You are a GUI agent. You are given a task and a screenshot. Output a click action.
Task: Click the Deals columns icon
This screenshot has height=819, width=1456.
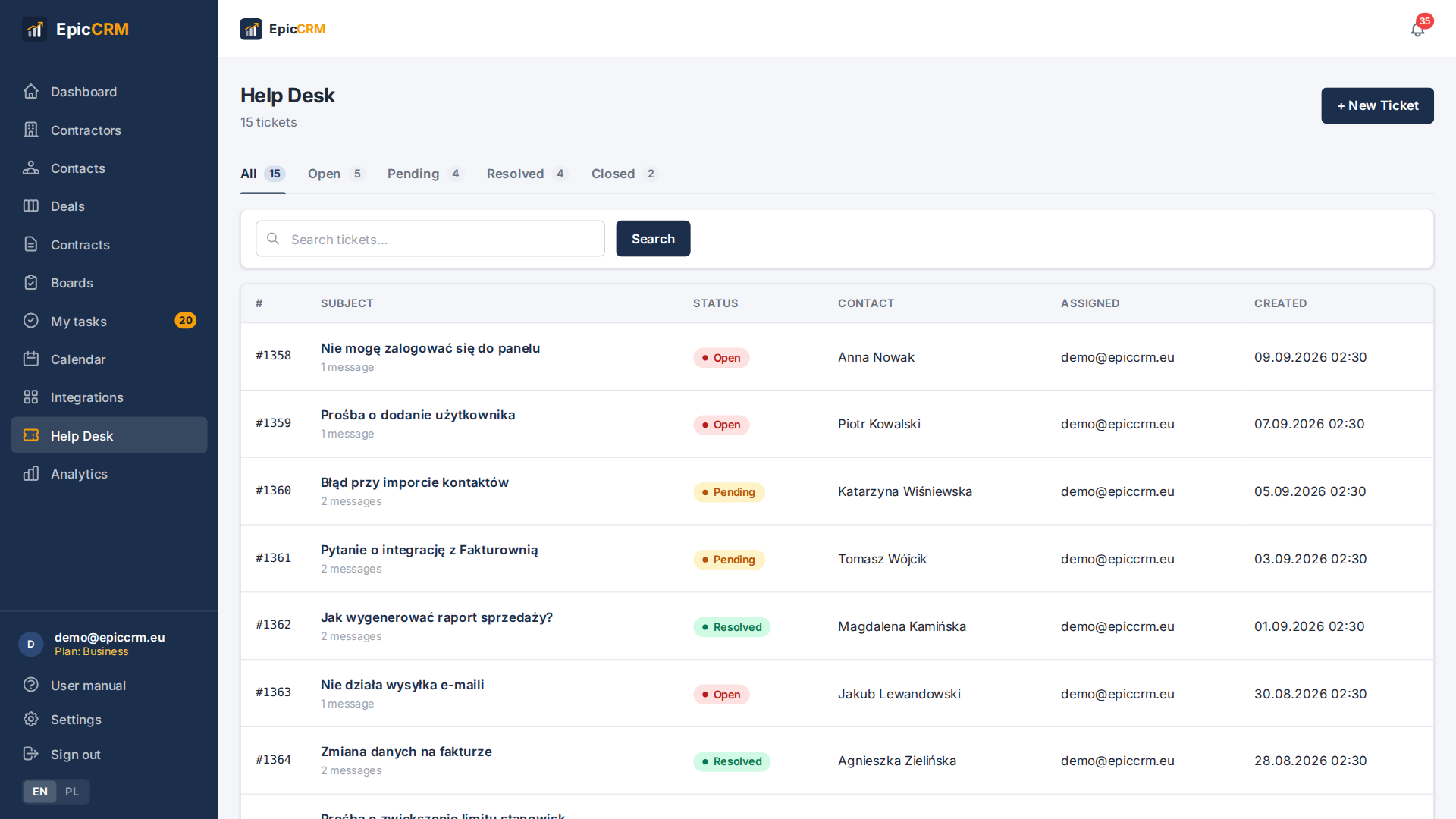pos(31,206)
